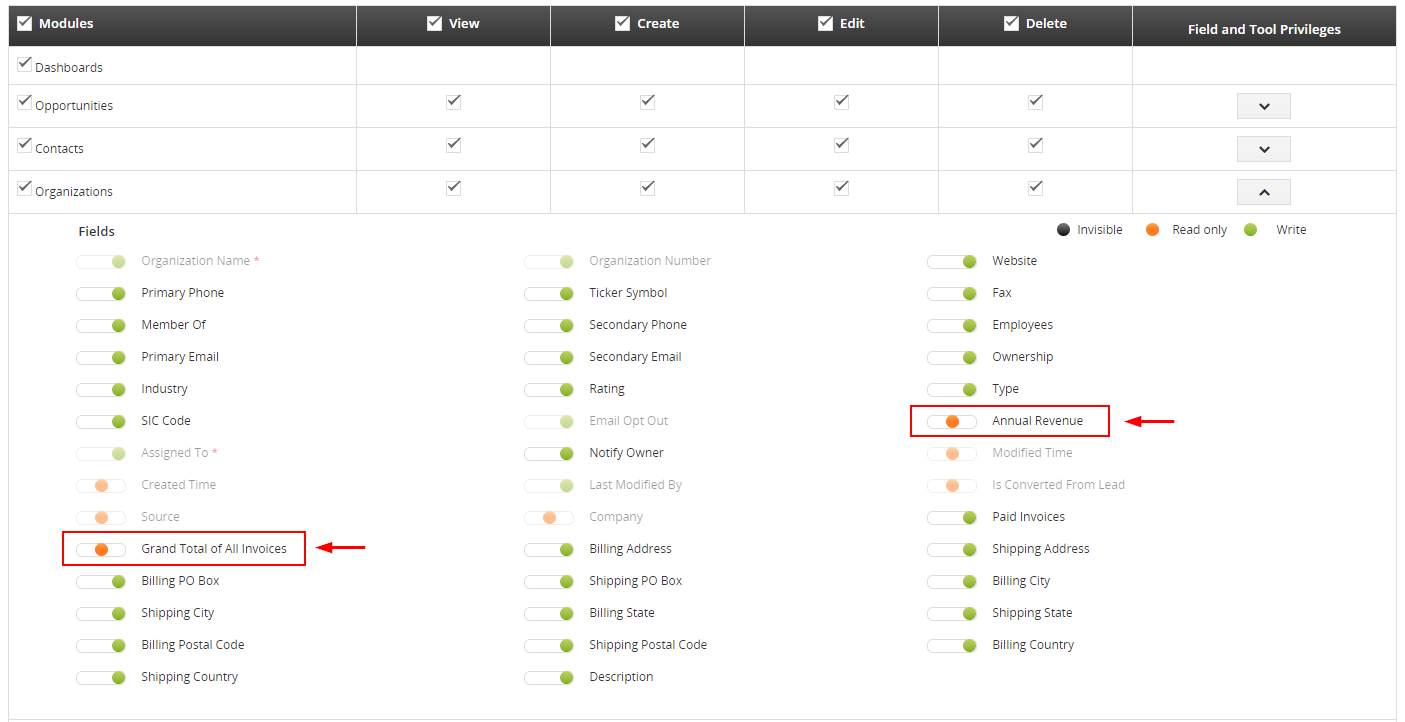This screenshot has width=1405, height=722.
Task: Uncheck the Dashboards module checkbox
Action: [25, 64]
